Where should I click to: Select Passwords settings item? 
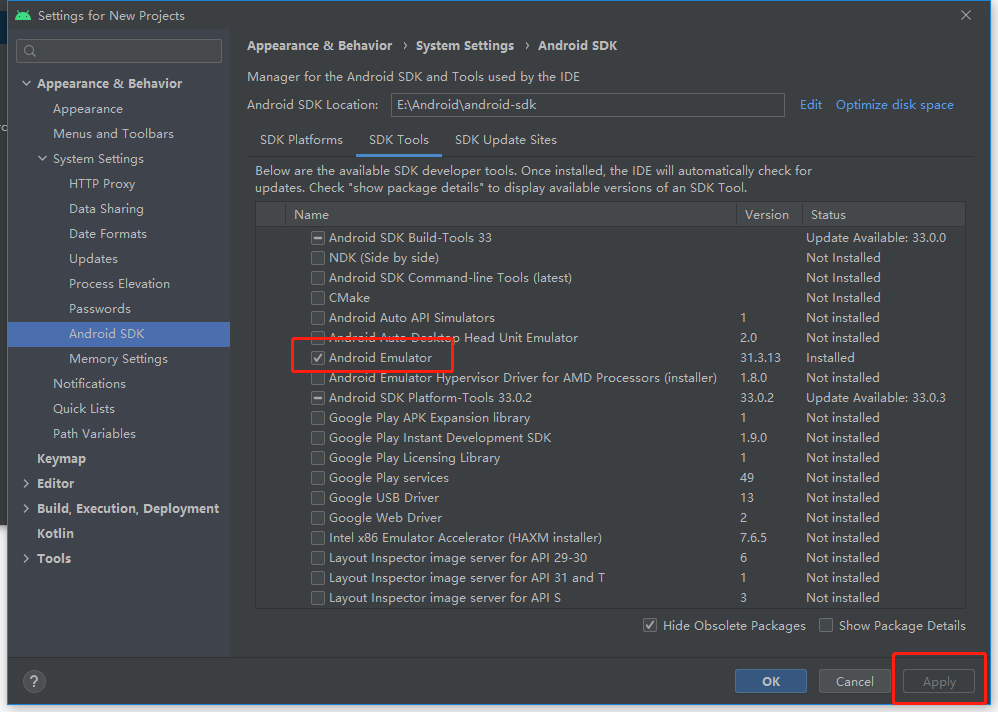pyautogui.click(x=100, y=309)
